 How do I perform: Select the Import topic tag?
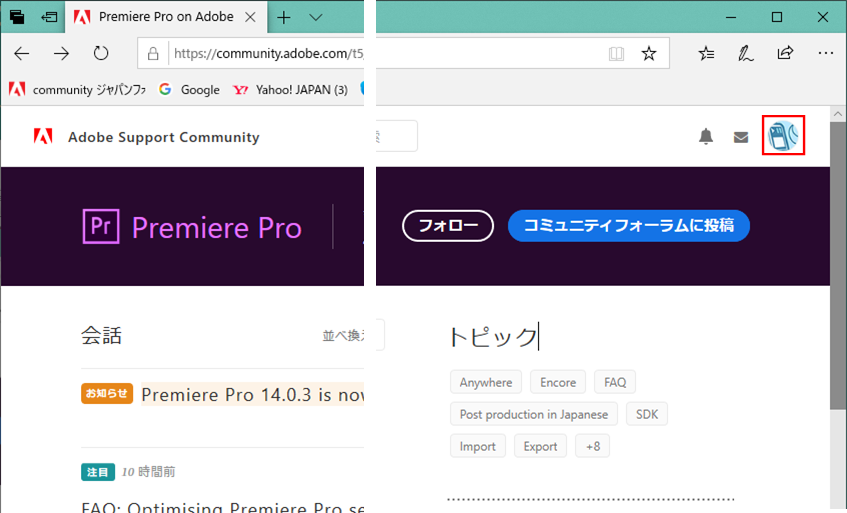click(478, 446)
